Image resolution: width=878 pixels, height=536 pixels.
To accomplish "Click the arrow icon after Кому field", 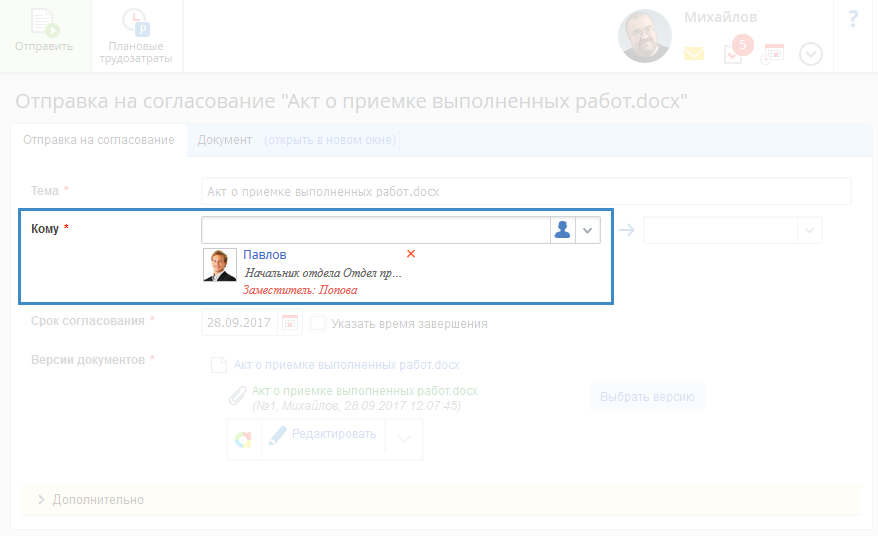I will click(x=627, y=230).
